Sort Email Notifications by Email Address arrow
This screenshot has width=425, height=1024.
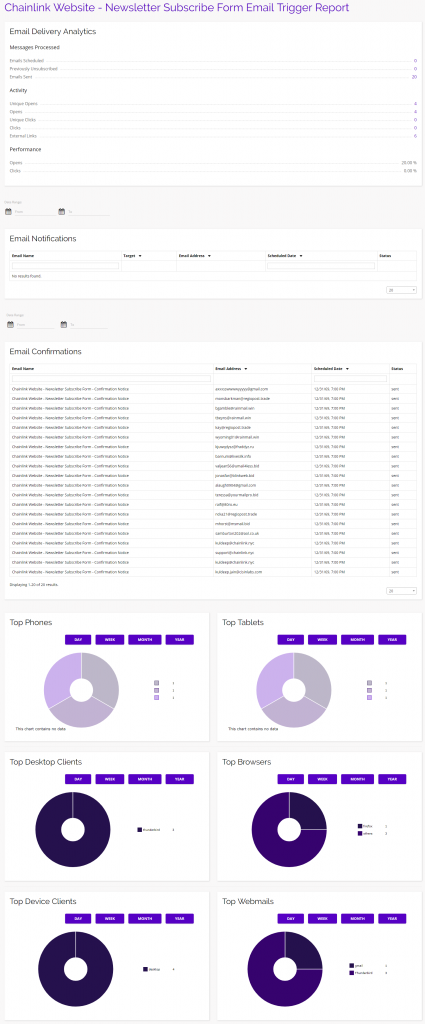(x=209, y=256)
